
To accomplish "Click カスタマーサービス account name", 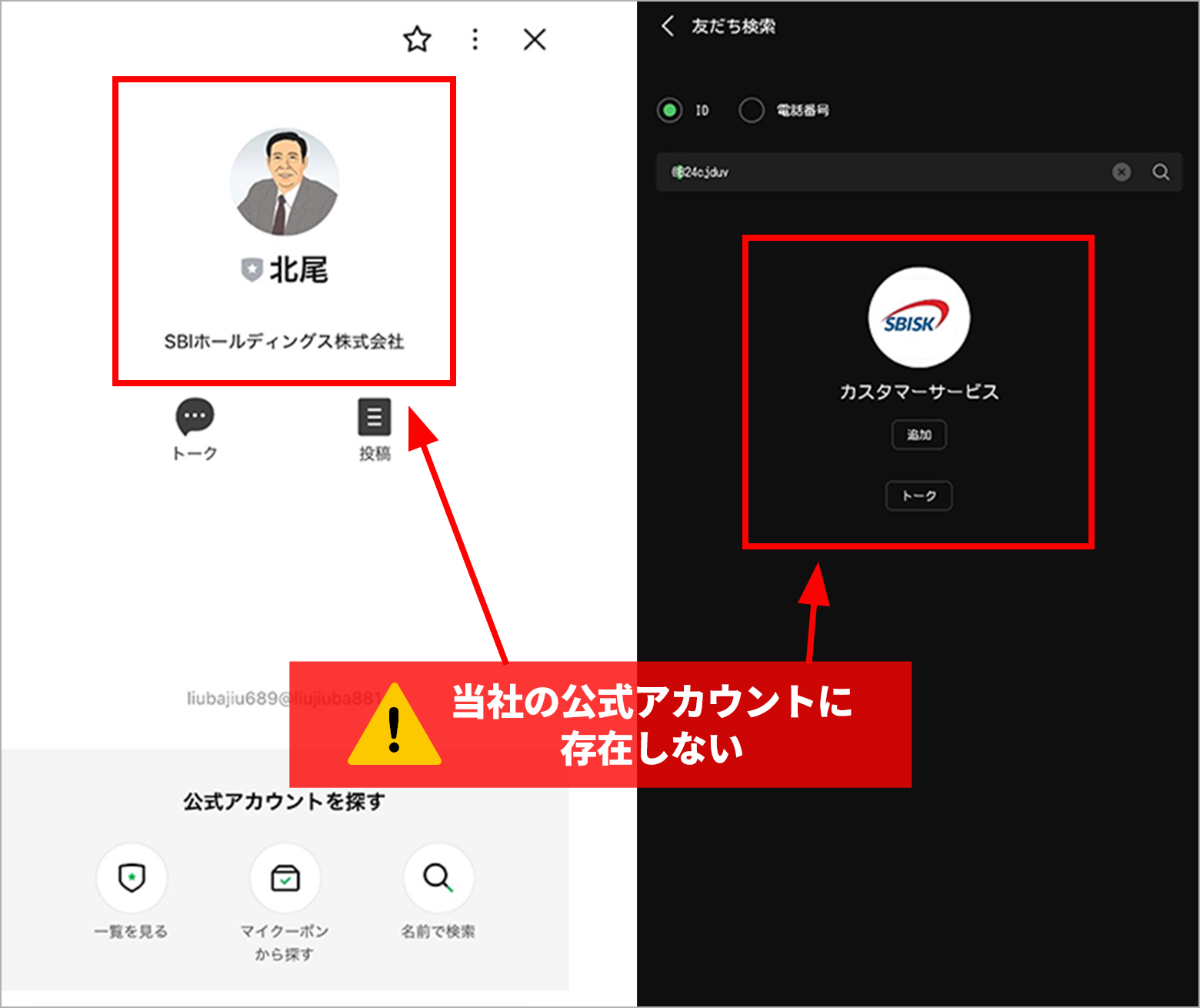I will (x=919, y=392).
